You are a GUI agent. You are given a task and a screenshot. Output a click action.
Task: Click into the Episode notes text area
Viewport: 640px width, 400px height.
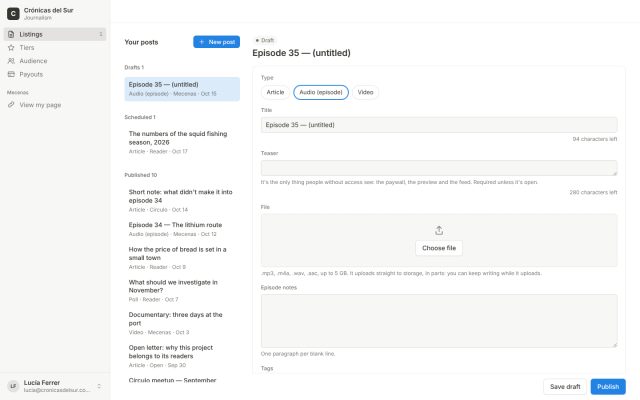click(439, 321)
